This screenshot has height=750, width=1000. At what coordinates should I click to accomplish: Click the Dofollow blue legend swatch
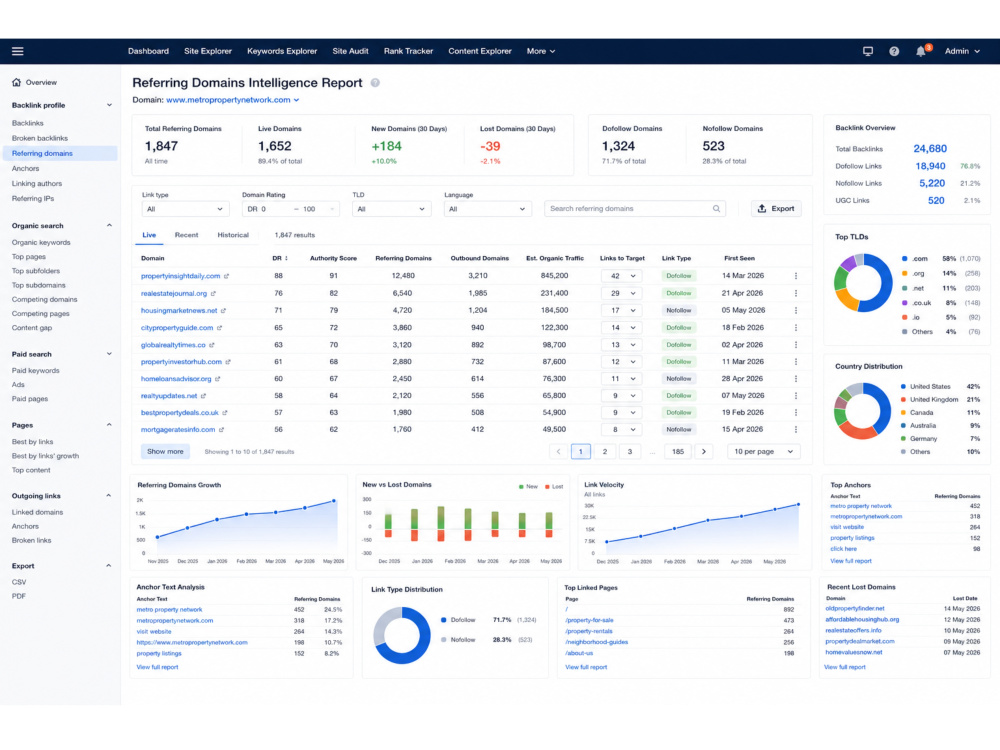pyautogui.click(x=443, y=620)
